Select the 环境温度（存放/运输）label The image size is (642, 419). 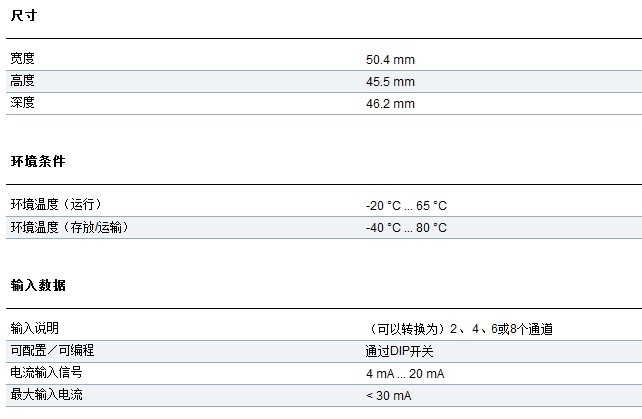[x=69, y=227]
